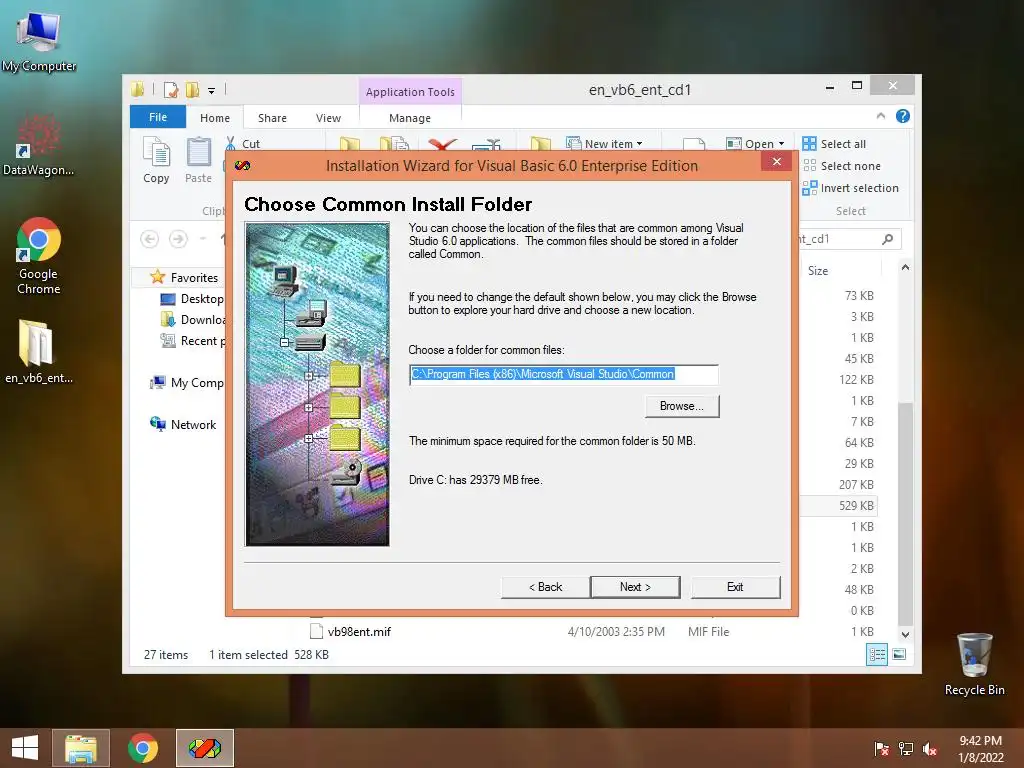Click the file list scrollbar down arrow
This screenshot has width=1024, height=768.
(905, 634)
